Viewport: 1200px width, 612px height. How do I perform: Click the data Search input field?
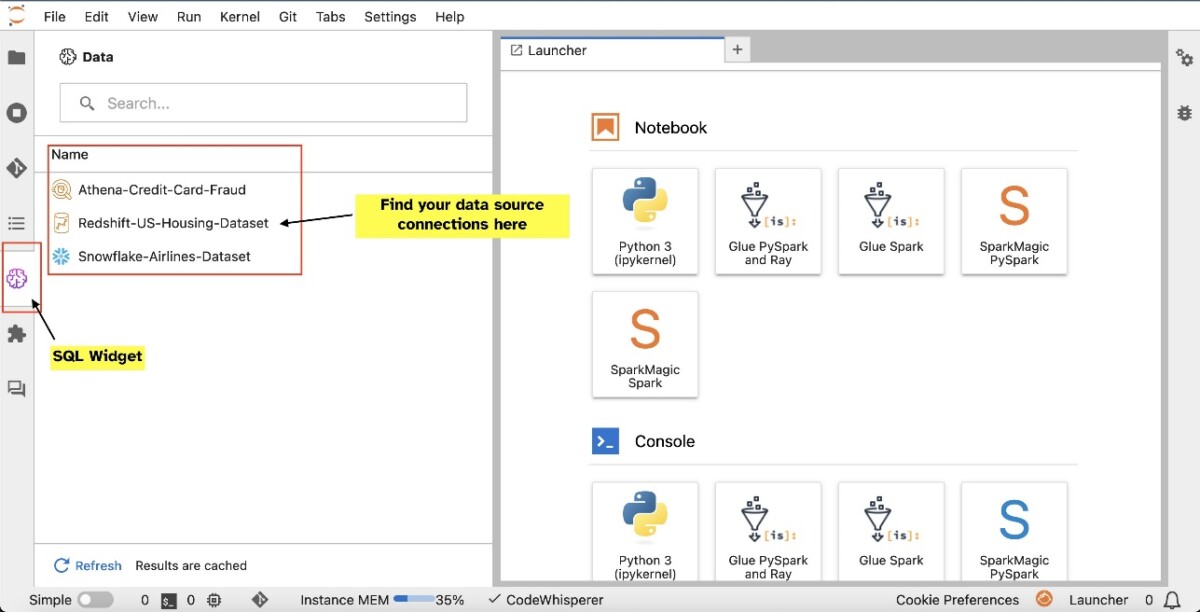pyautogui.click(x=263, y=103)
